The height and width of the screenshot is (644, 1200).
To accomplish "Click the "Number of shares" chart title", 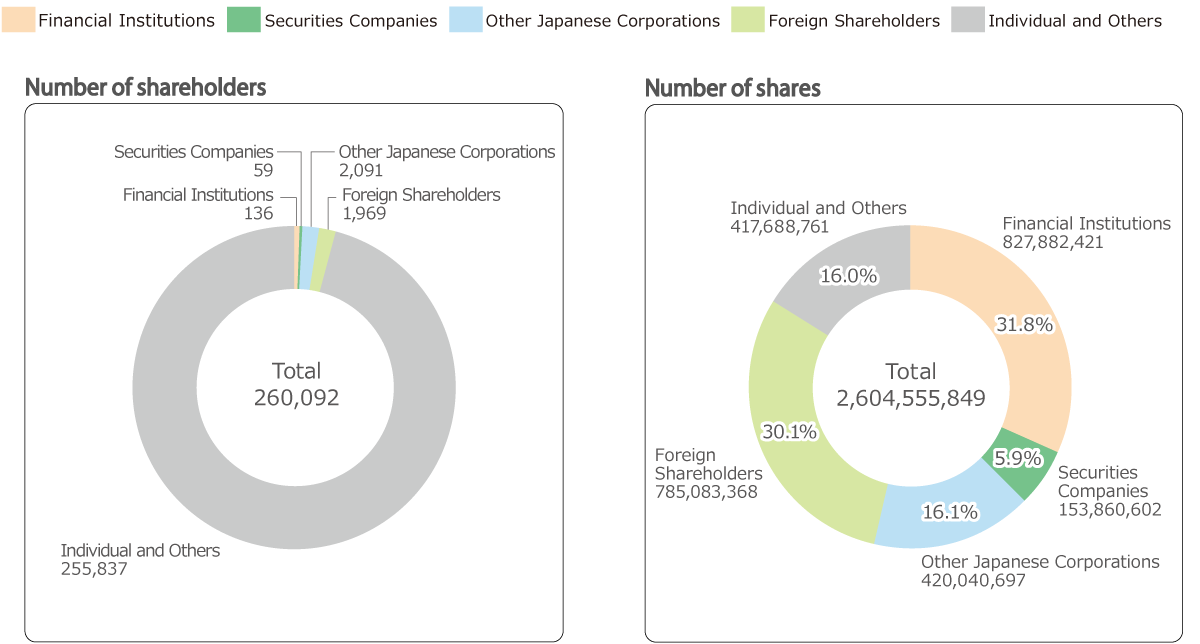I will (x=732, y=88).
